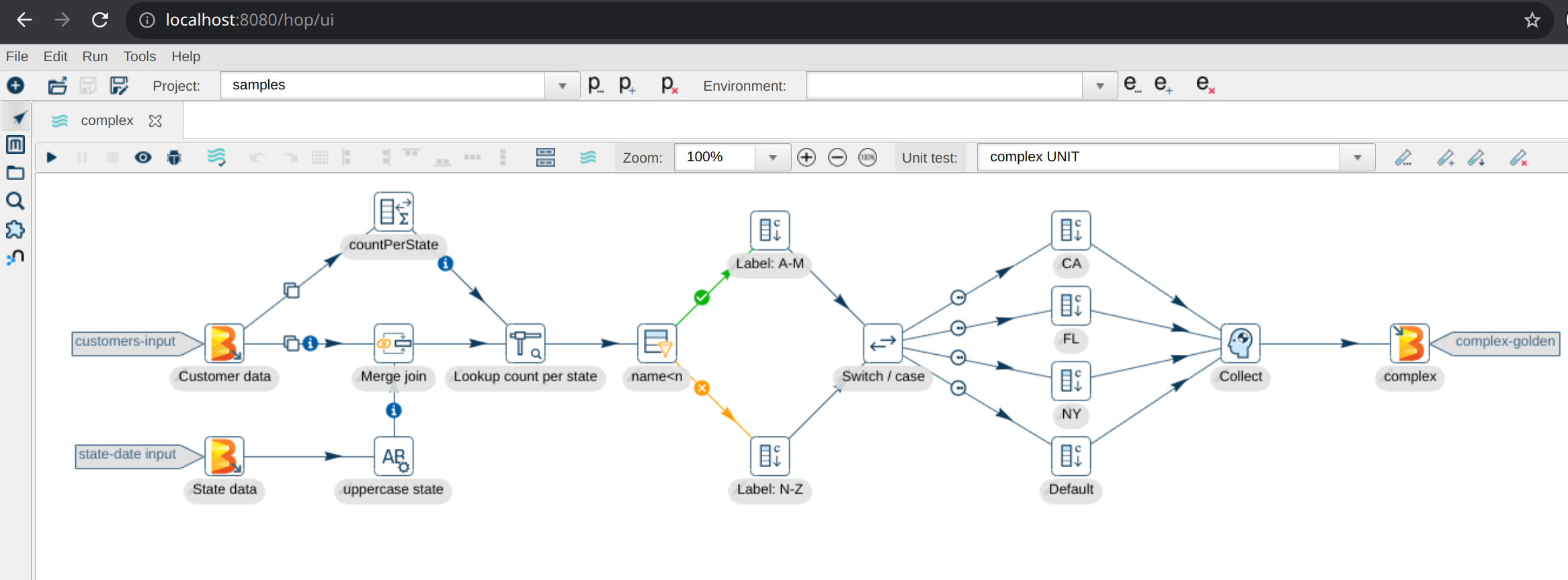Click the Lookup count per state icon

coord(525,343)
